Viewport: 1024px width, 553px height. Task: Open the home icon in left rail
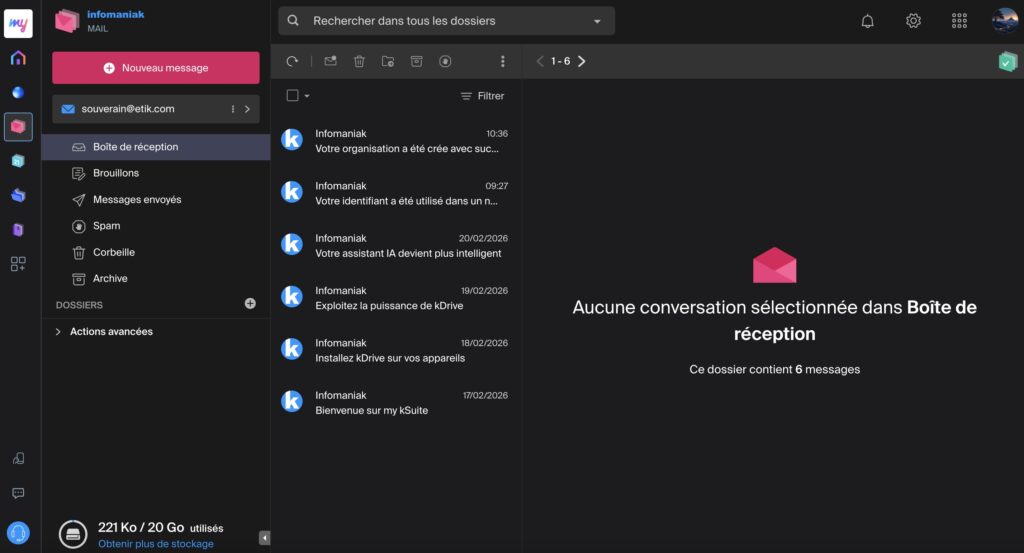click(18, 58)
